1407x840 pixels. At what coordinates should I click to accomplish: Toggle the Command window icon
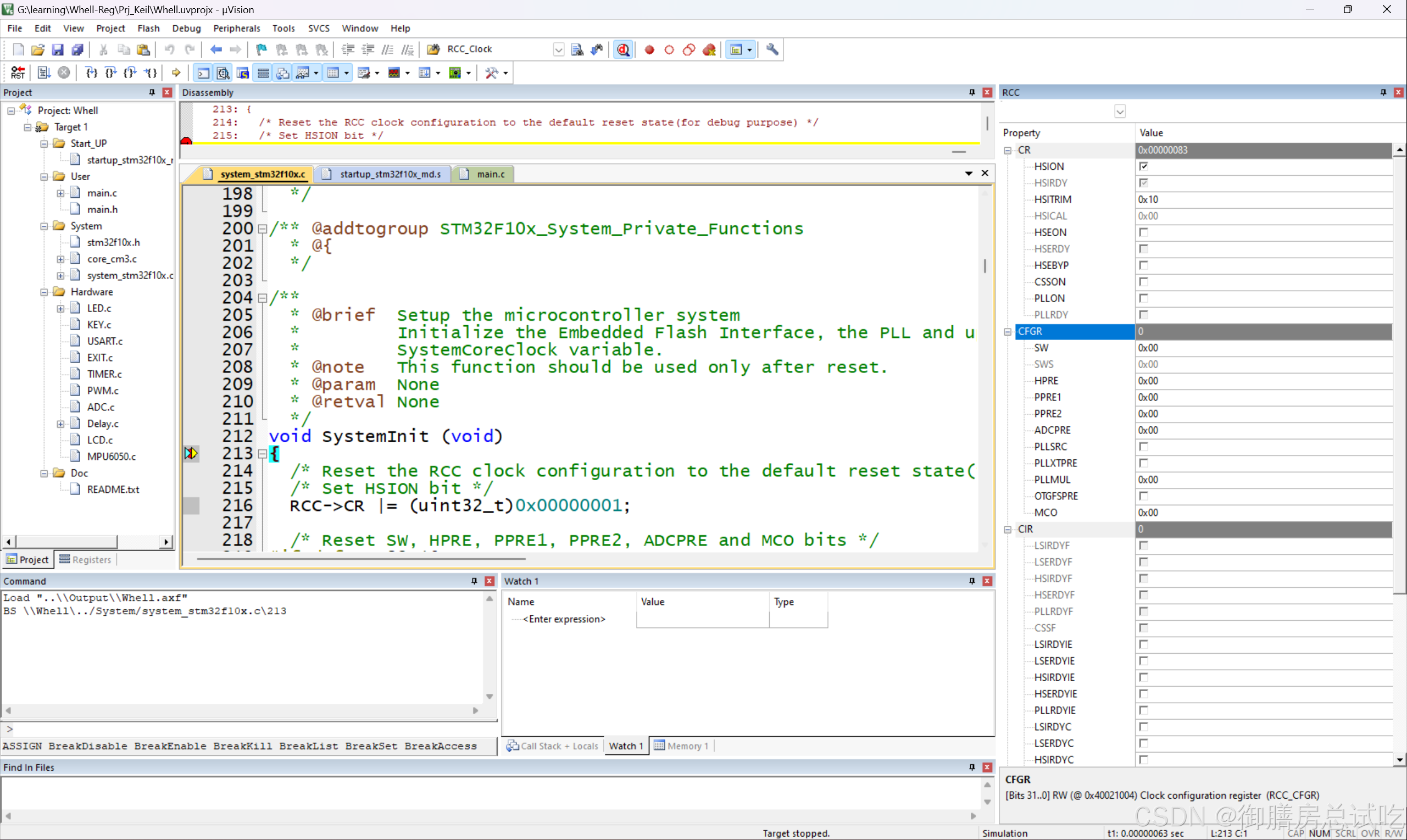(x=203, y=73)
